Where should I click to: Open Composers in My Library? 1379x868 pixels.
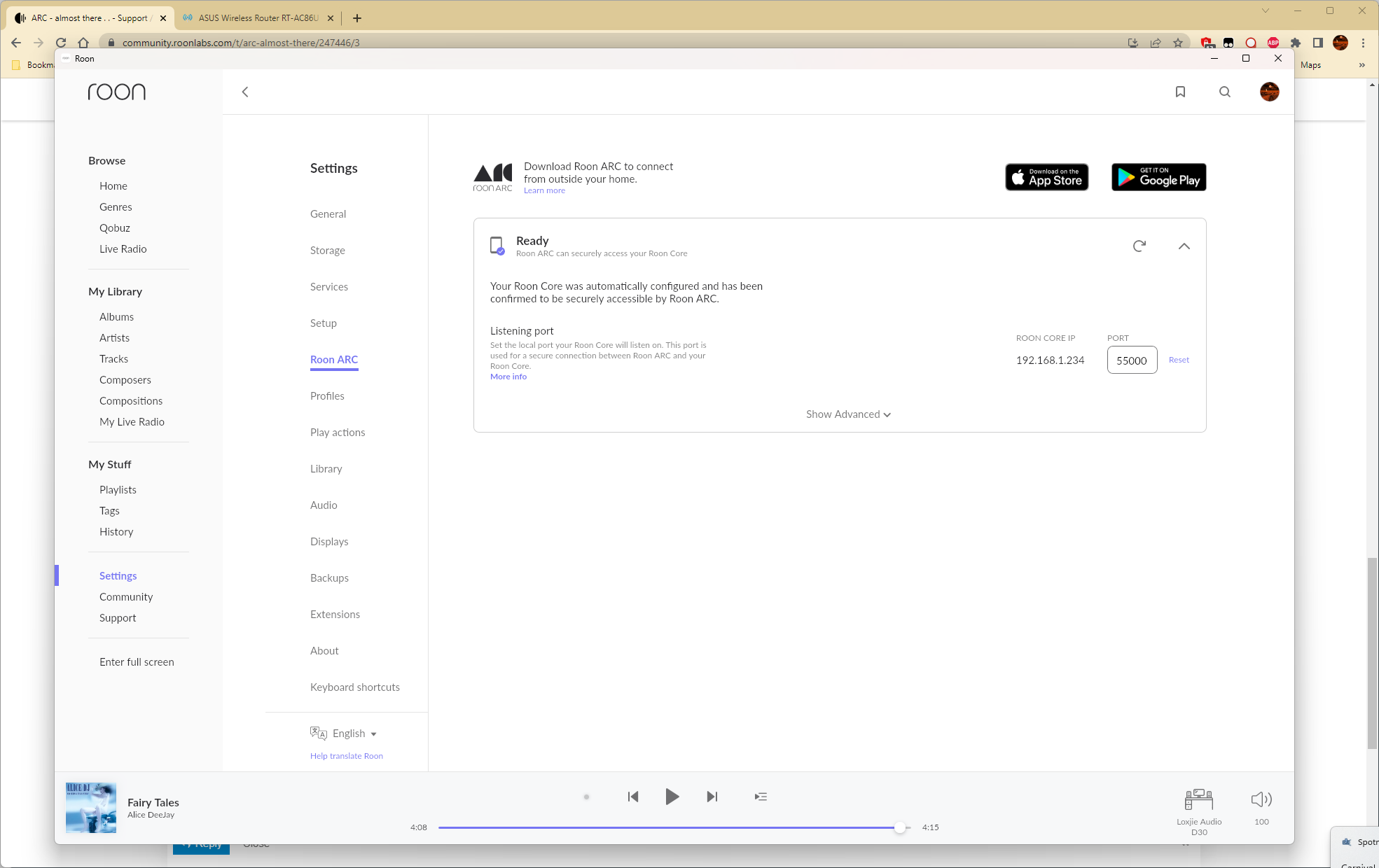click(125, 380)
